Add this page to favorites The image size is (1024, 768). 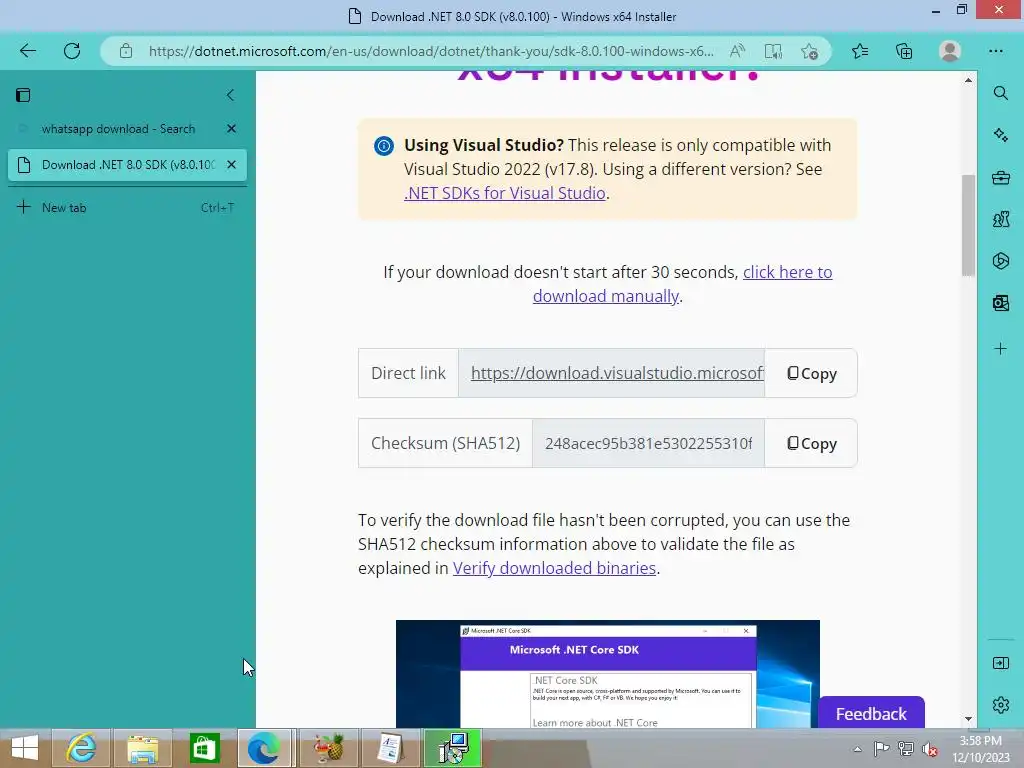click(x=809, y=51)
